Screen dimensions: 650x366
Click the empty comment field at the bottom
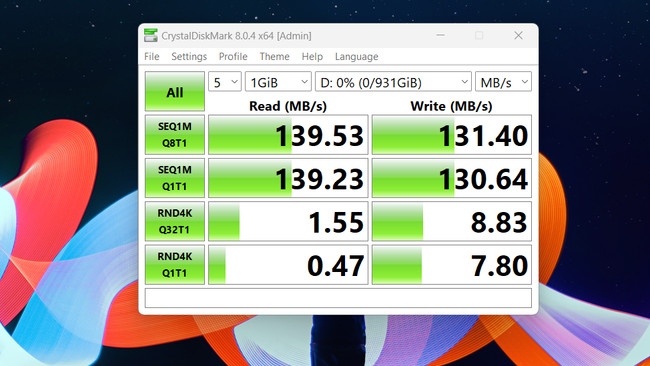coord(338,298)
